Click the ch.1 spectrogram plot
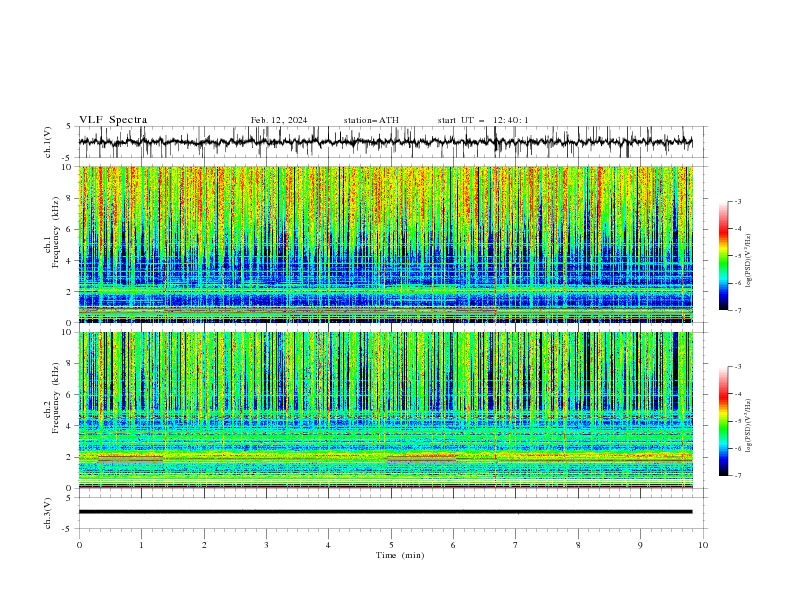This screenshot has width=792, height=612. [x=385, y=244]
